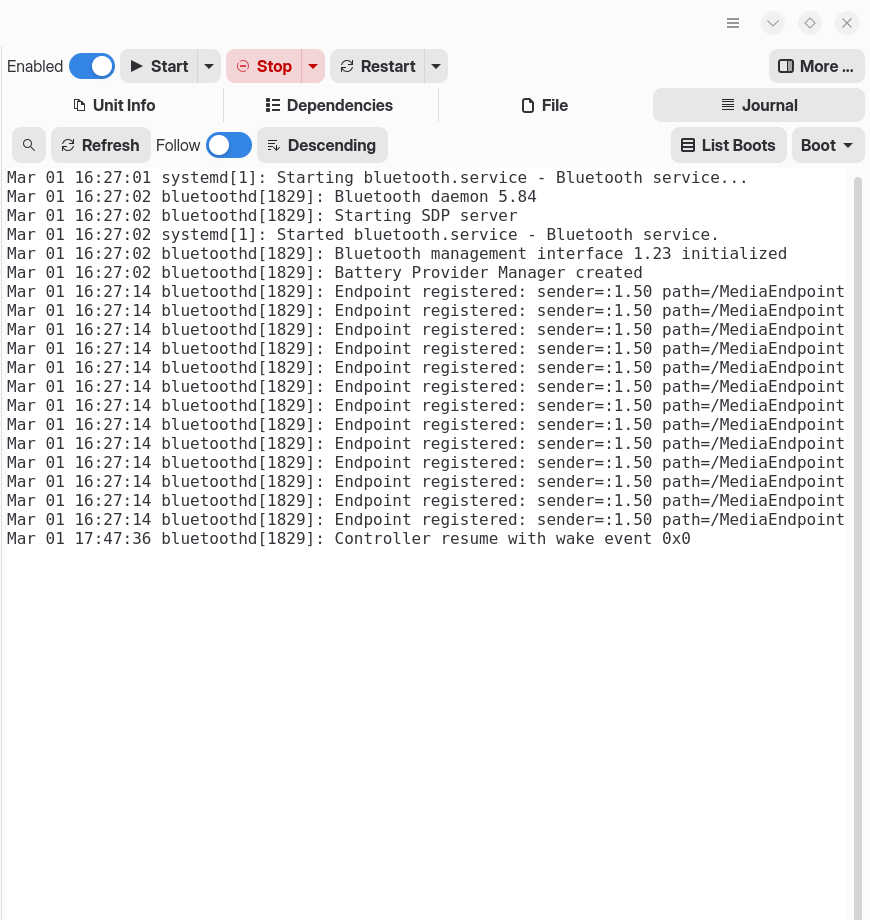Image resolution: width=870 pixels, height=920 pixels.
Task: Open the List Boots view
Action: (x=728, y=145)
